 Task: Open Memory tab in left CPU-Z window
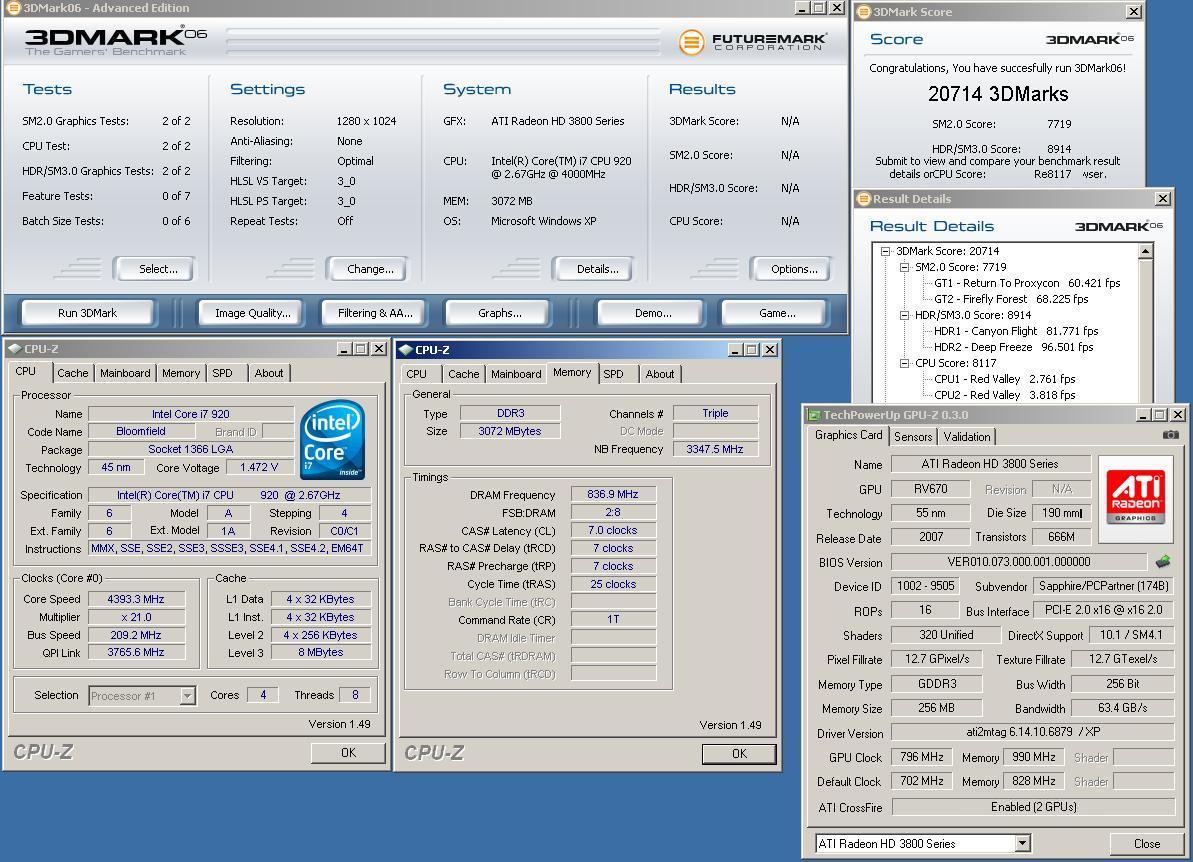tap(181, 374)
